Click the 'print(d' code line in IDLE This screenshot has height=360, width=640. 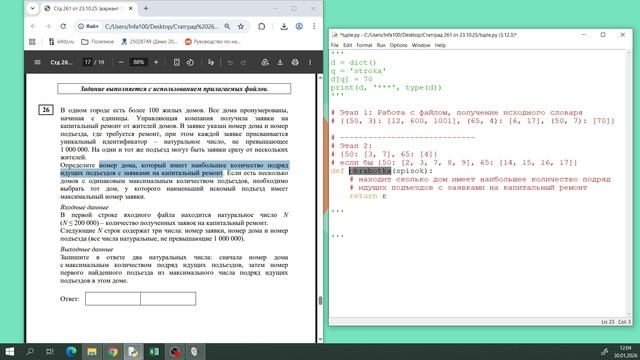point(386,87)
